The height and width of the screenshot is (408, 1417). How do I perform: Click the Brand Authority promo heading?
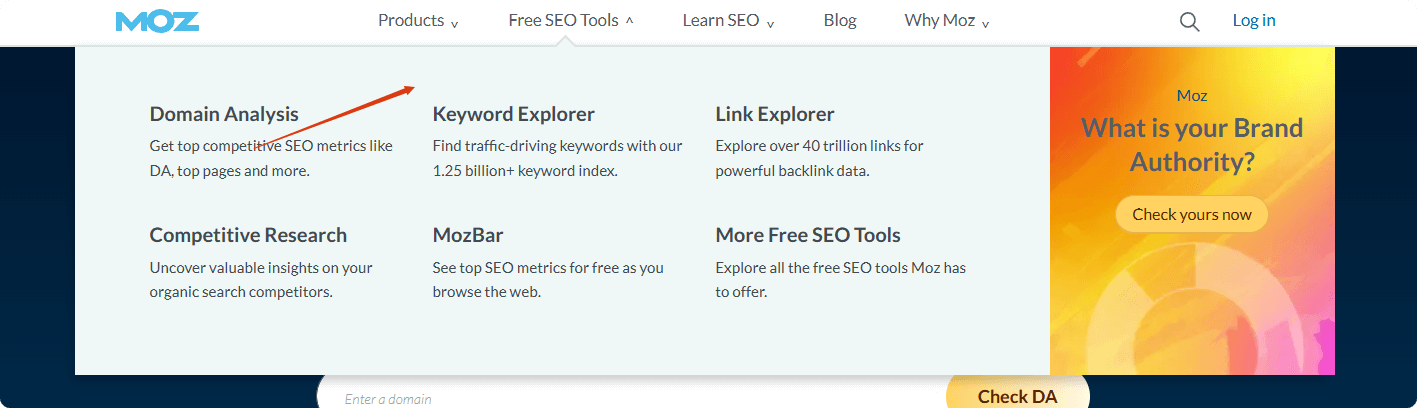pos(1192,144)
